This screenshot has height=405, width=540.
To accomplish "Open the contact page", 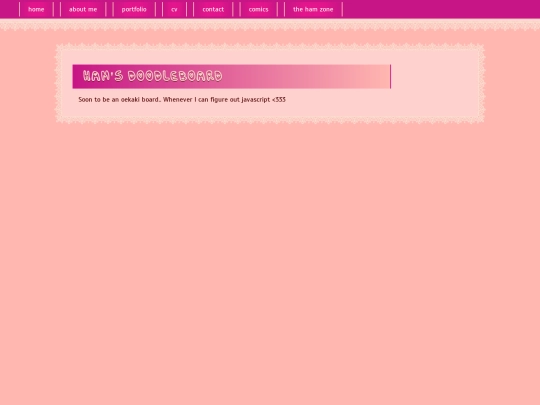I will point(213,9).
